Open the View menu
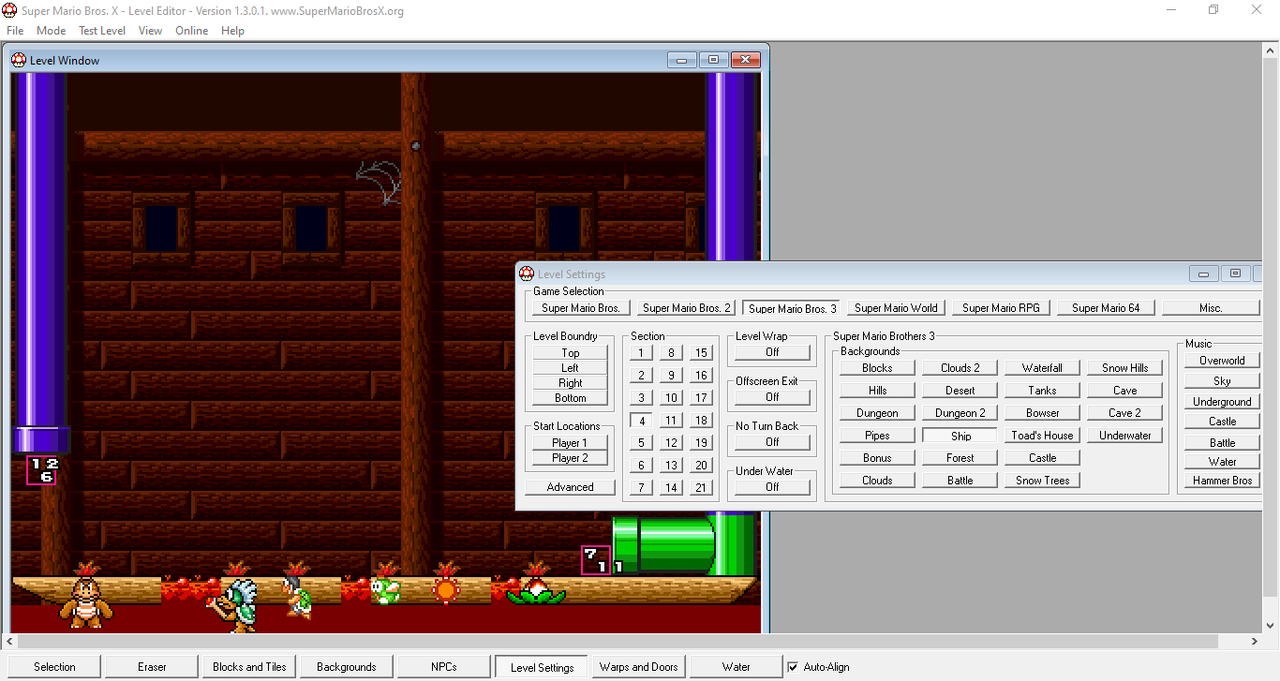The width and height of the screenshot is (1280, 681). pos(150,31)
